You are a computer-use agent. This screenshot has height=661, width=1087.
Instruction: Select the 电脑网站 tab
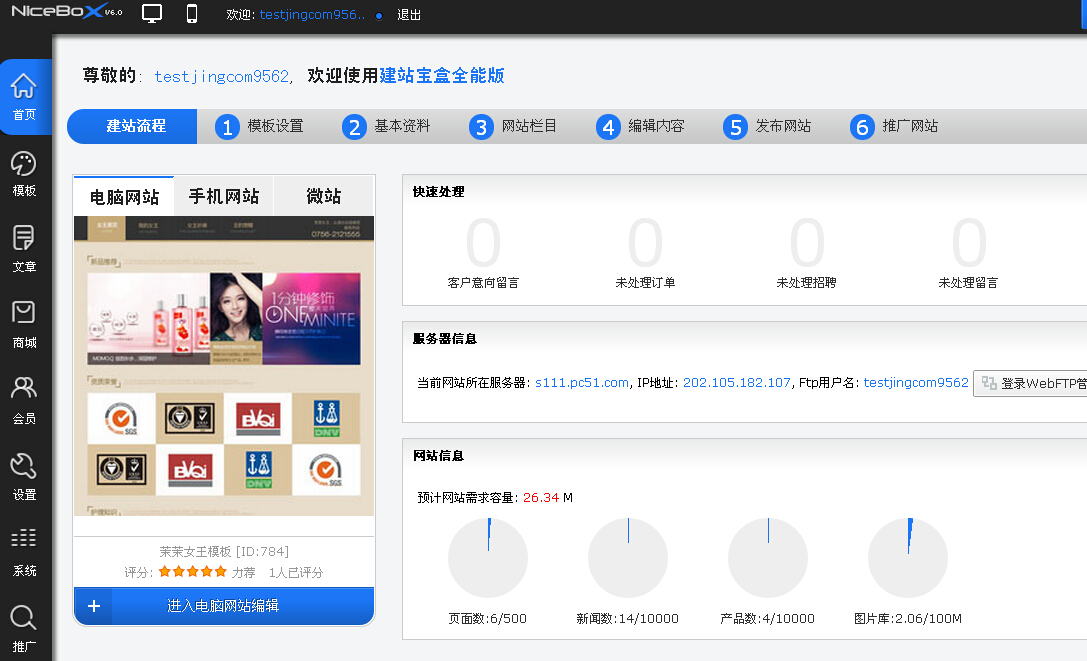124,196
